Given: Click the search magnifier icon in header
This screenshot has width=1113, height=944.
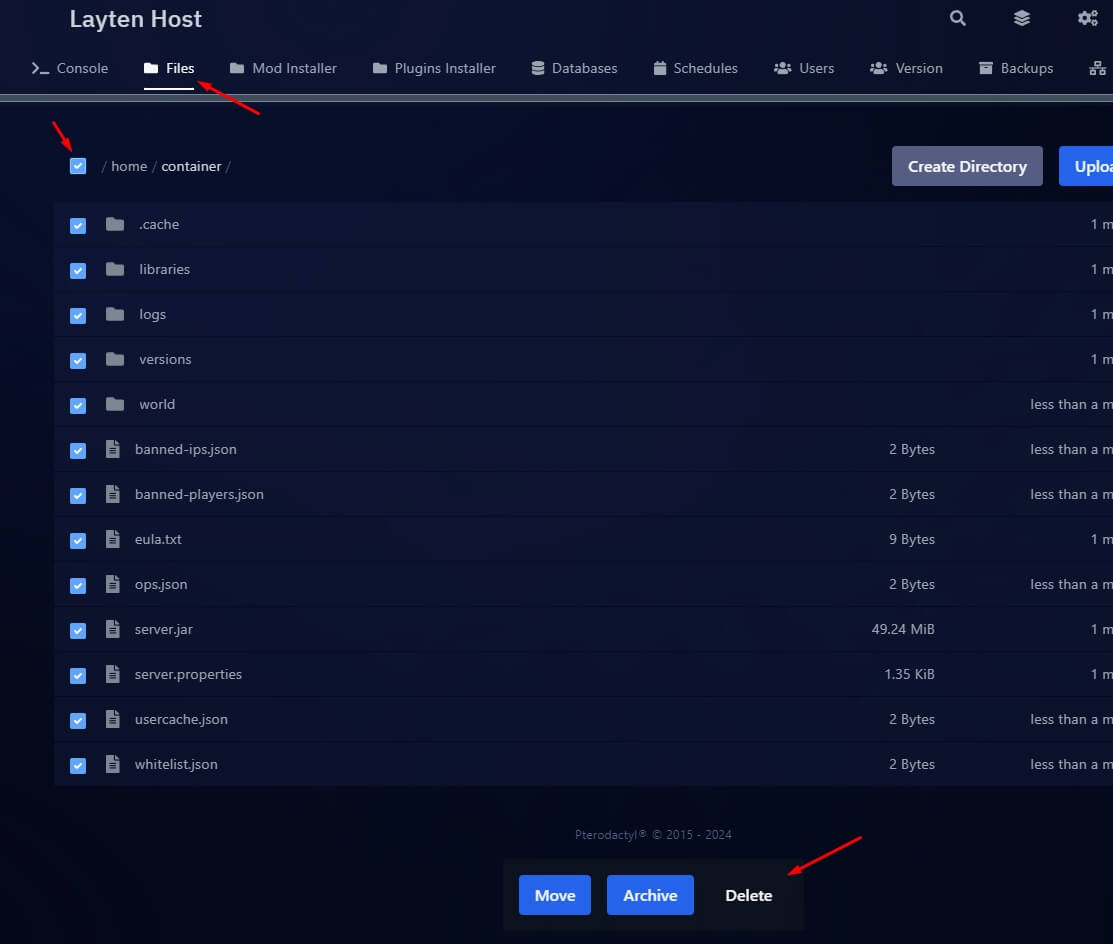Looking at the screenshot, I should 958,18.
